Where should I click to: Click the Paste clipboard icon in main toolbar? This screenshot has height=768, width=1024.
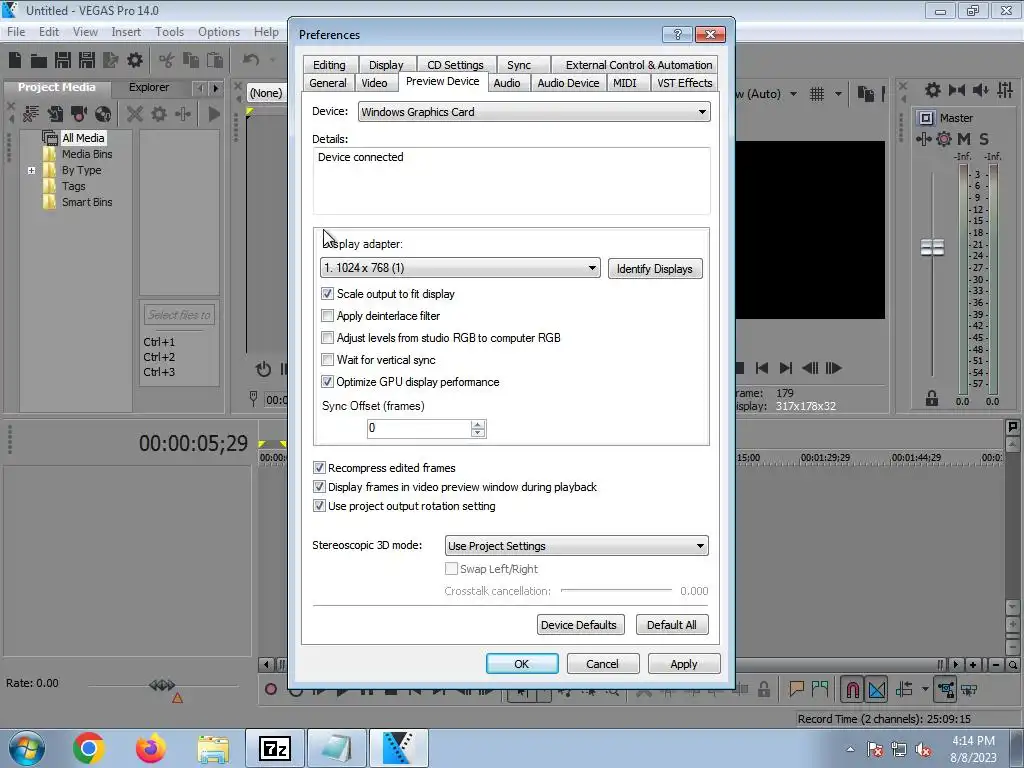point(215,60)
